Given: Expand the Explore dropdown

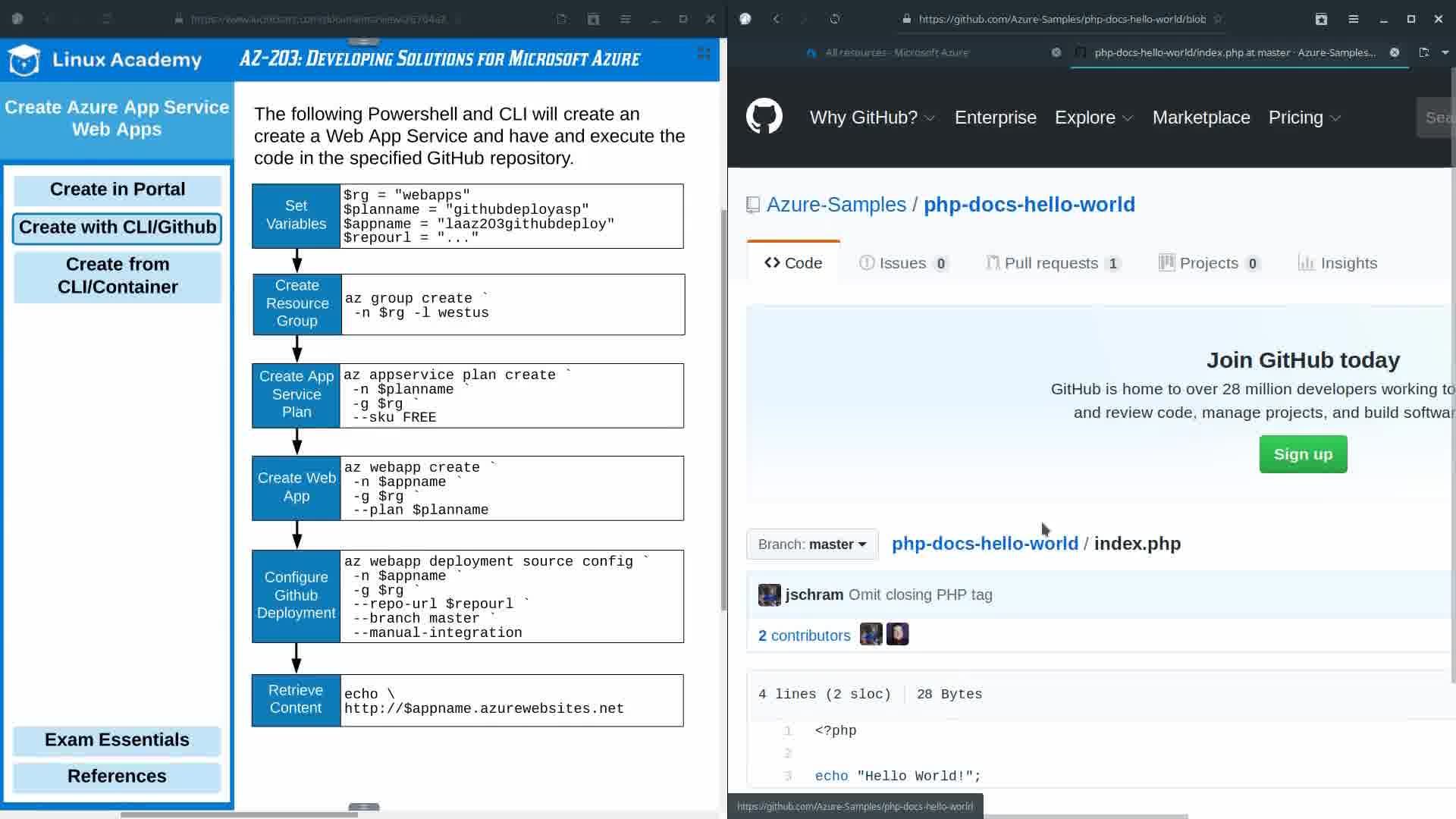Looking at the screenshot, I should (x=1094, y=118).
